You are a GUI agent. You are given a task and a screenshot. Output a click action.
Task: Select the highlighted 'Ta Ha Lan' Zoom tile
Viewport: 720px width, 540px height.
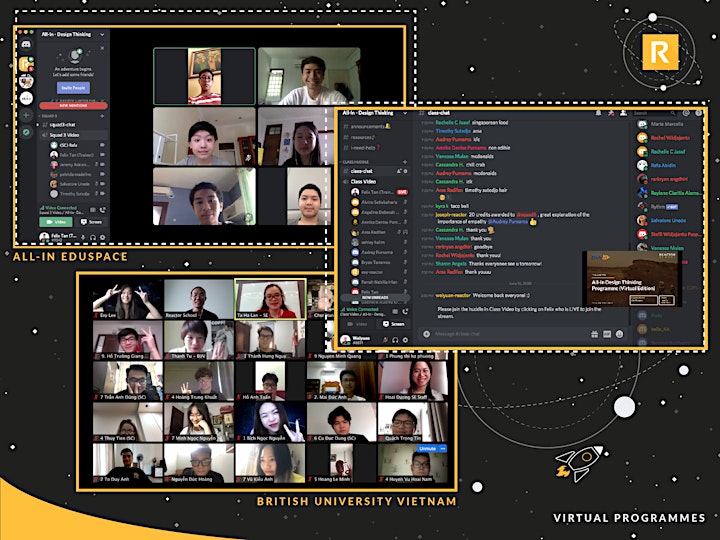(270, 298)
